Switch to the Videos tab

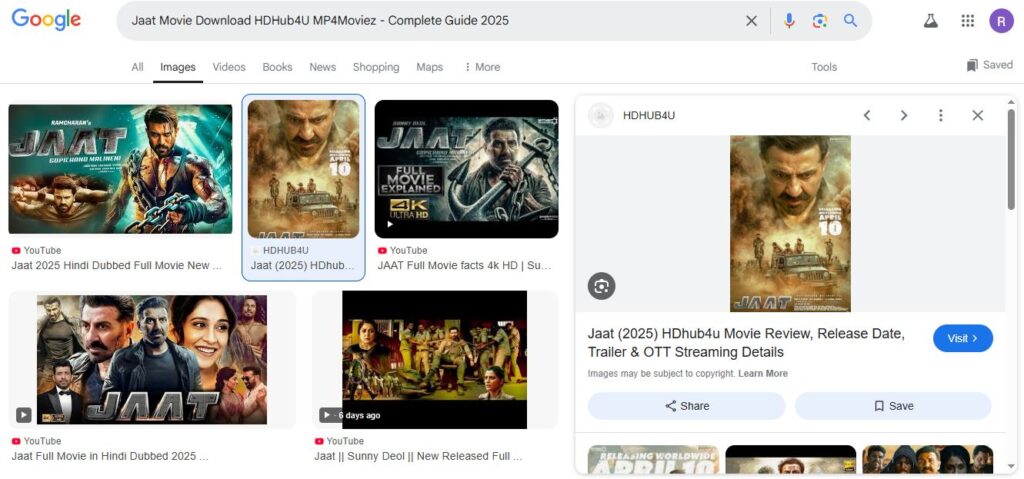[x=229, y=67]
